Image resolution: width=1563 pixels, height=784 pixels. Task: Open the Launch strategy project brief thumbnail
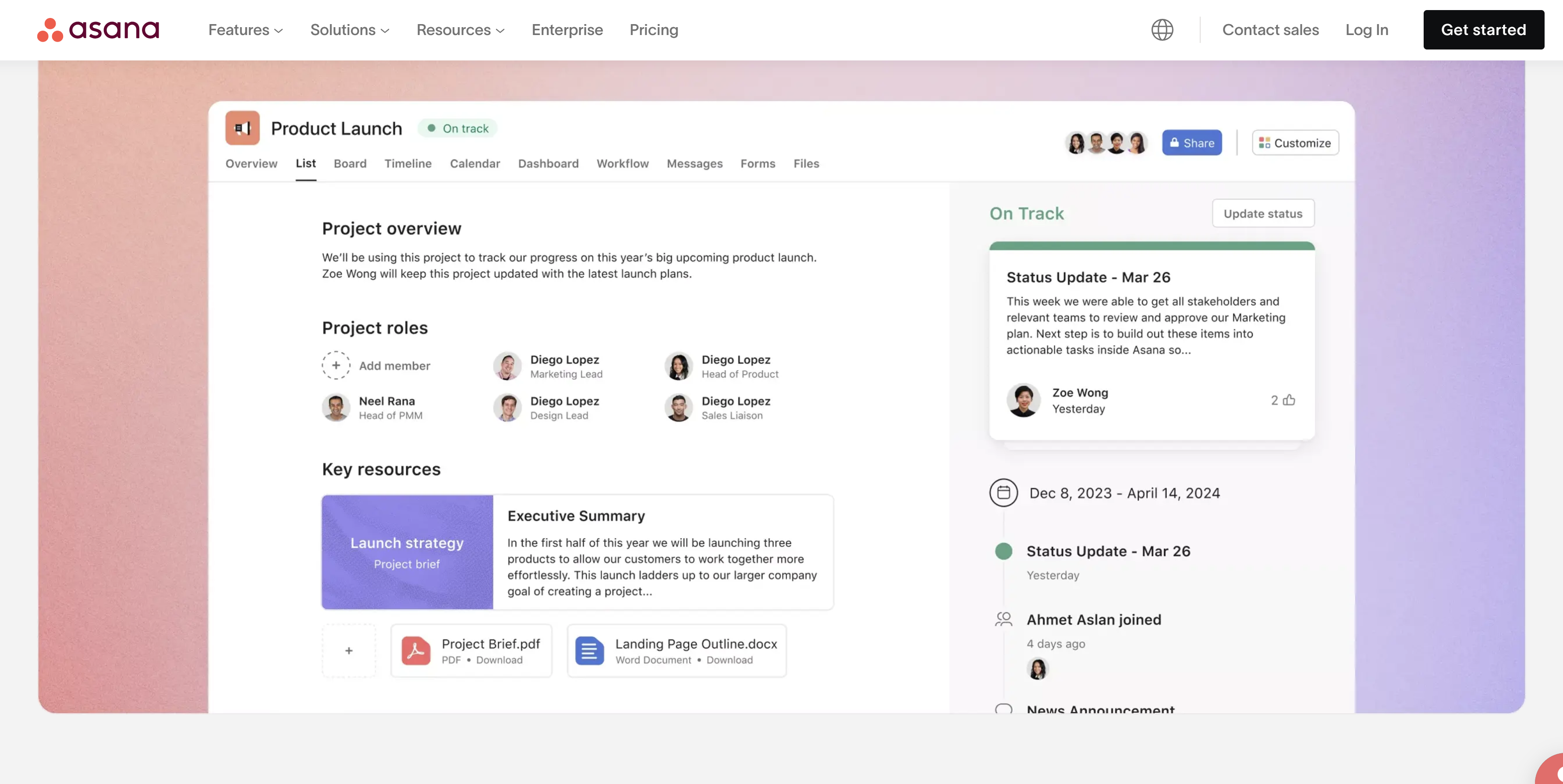[407, 552]
